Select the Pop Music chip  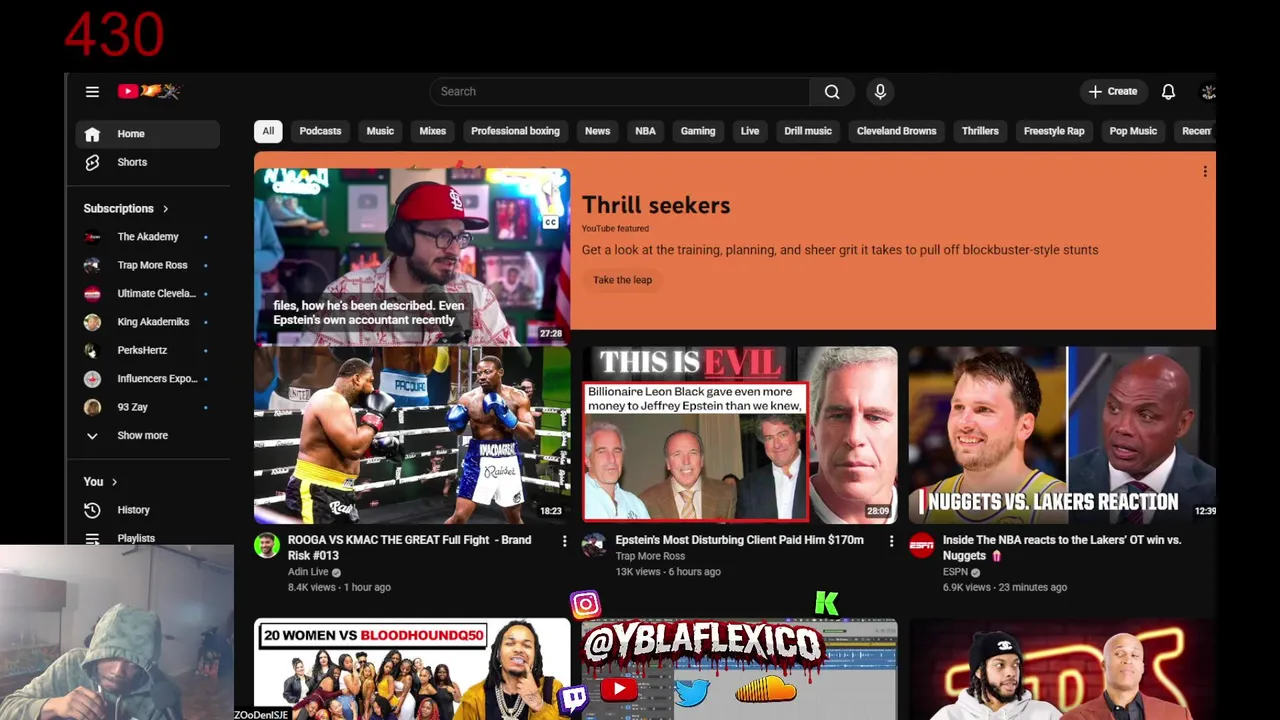click(1133, 131)
